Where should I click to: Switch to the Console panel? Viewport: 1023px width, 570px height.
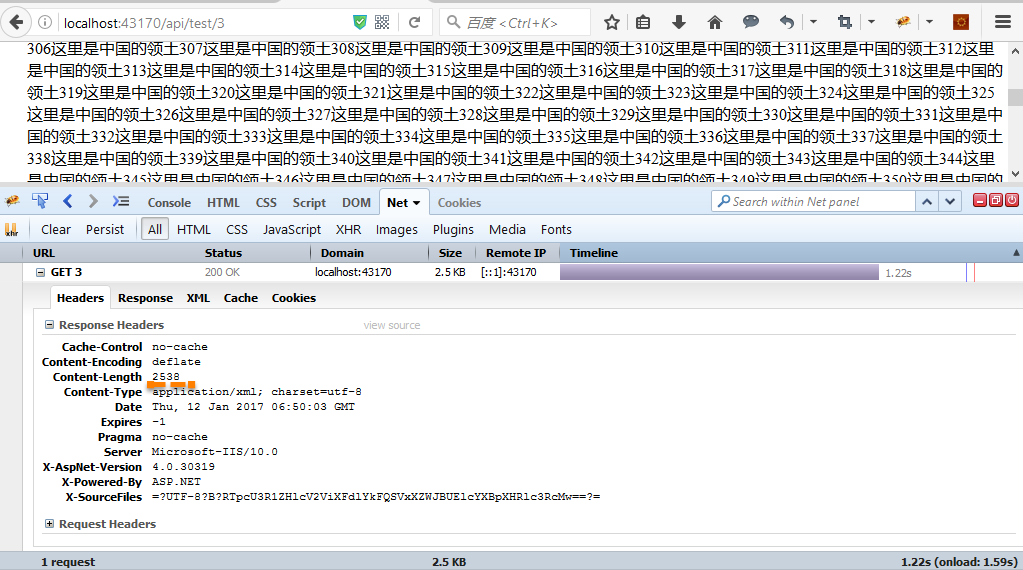[169, 203]
